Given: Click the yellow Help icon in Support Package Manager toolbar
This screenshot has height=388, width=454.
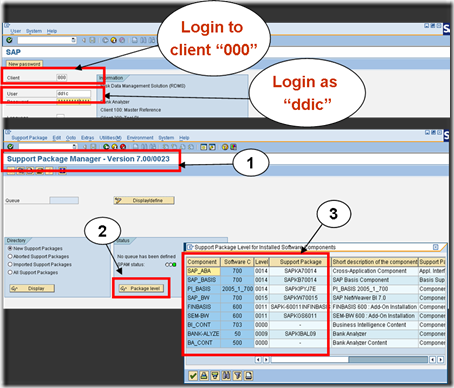Looking at the screenshot, I should coord(225,147).
